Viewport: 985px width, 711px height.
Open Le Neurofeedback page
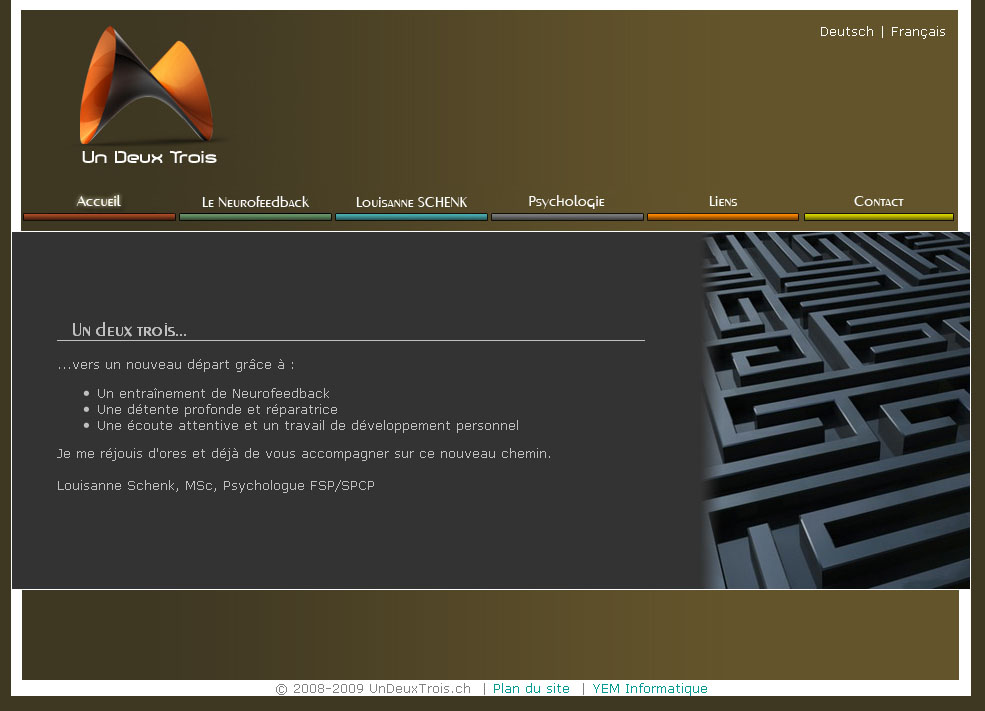click(x=255, y=202)
